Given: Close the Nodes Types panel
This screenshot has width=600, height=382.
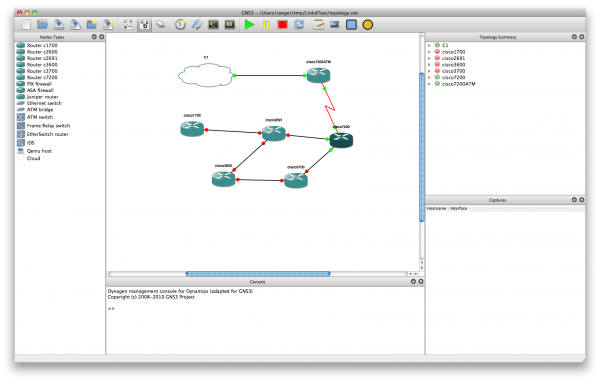Looking at the screenshot, I should 101,37.
